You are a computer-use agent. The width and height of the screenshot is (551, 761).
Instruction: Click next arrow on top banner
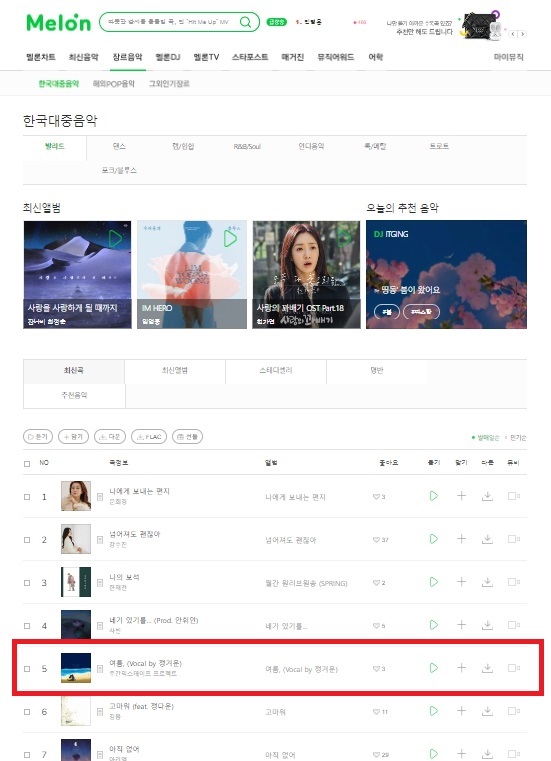tap(522, 34)
